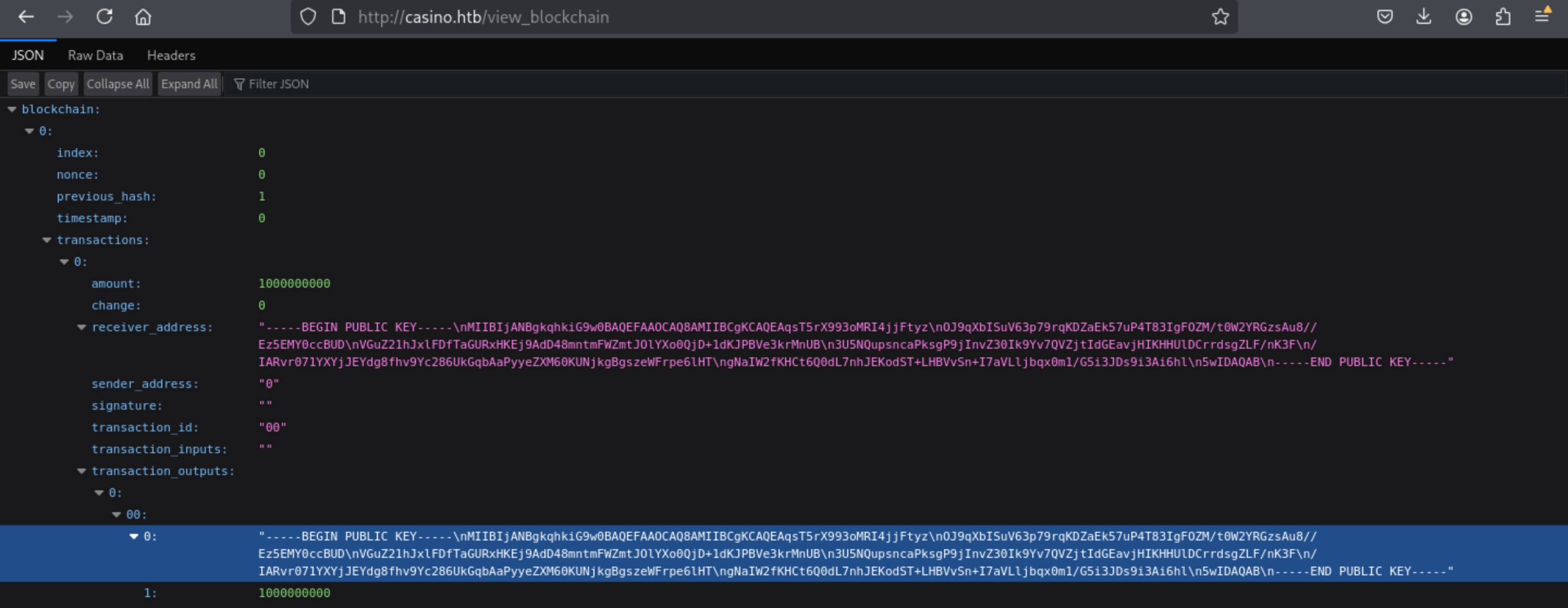The image size is (1568, 608).
Task: Click the browser back arrow
Action: tap(26, 16)
